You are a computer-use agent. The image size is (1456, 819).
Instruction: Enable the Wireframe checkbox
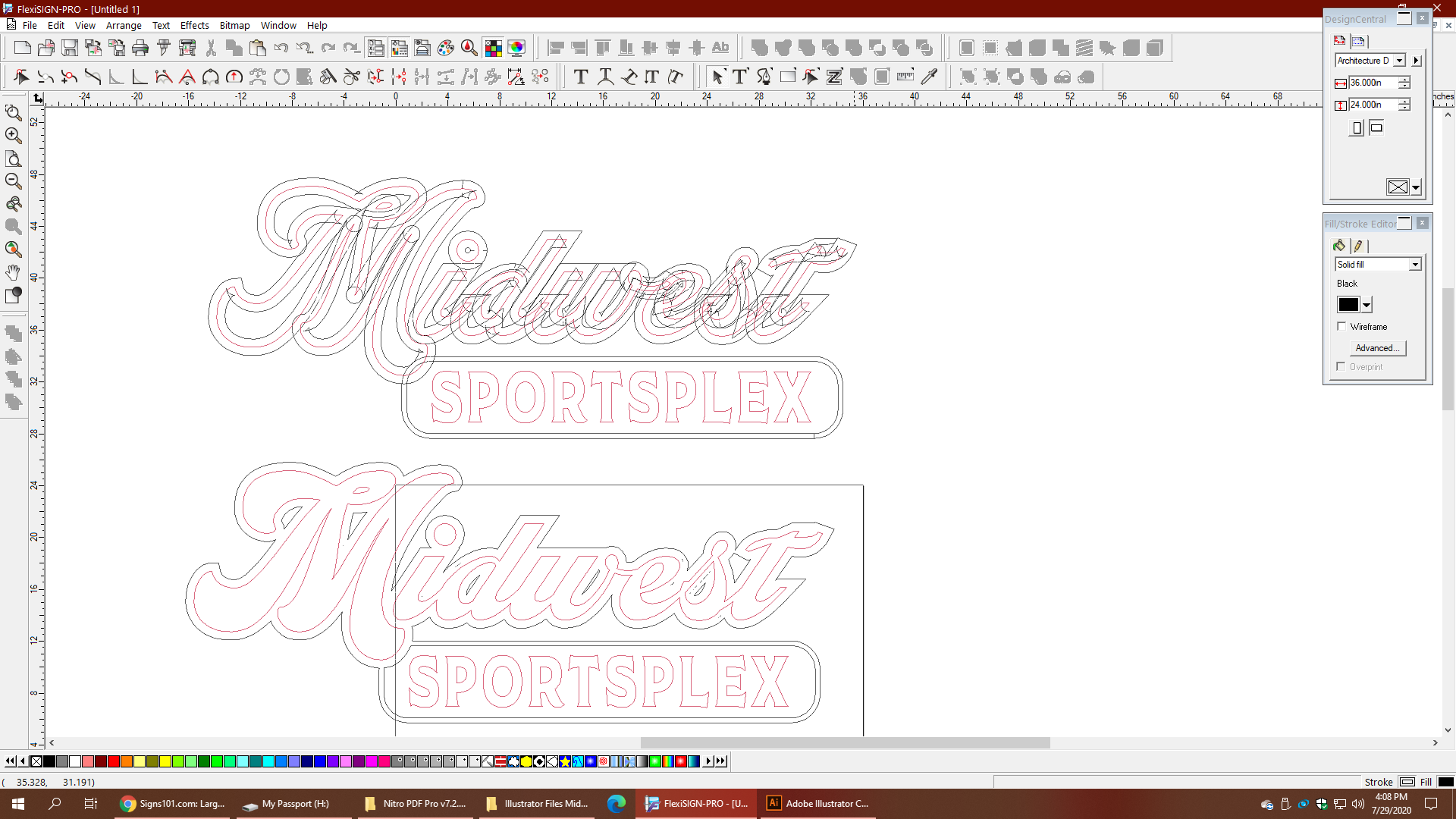pyautogui.click(x=1341, y=326)
